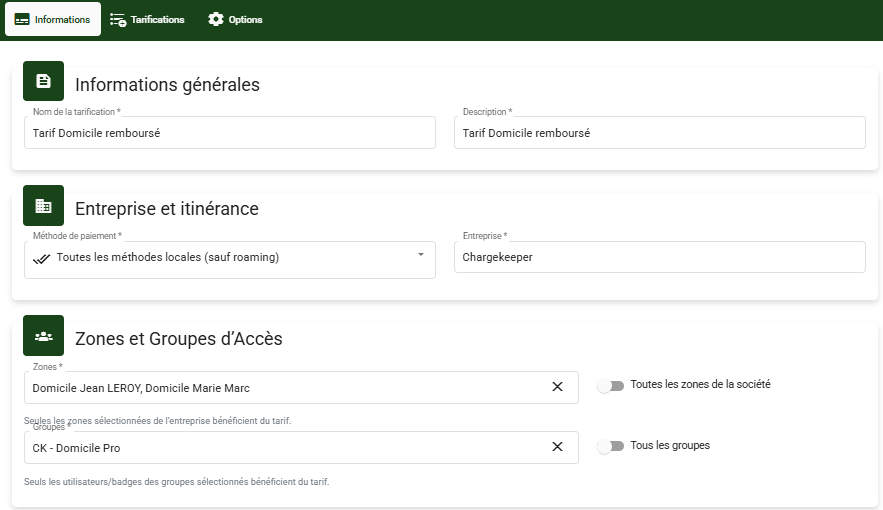Viewport: 883px width, 510px height.
Task: Switch to the Tarifications tab
Action: coord(148,19)
